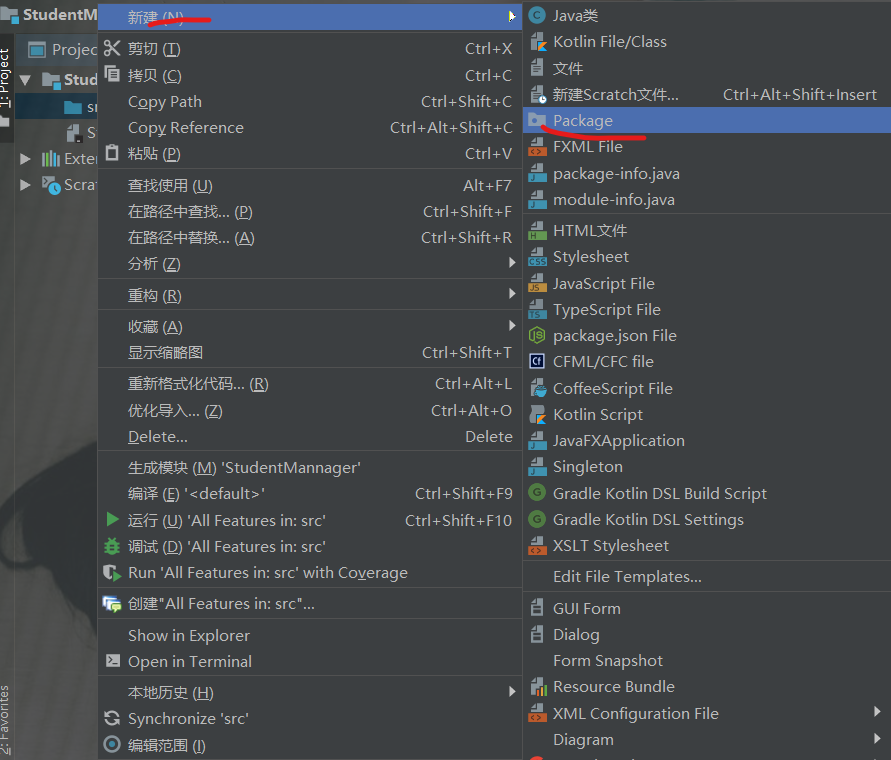
Task: Choose Copy Path from the context menu
Action: tap(310, 102)
